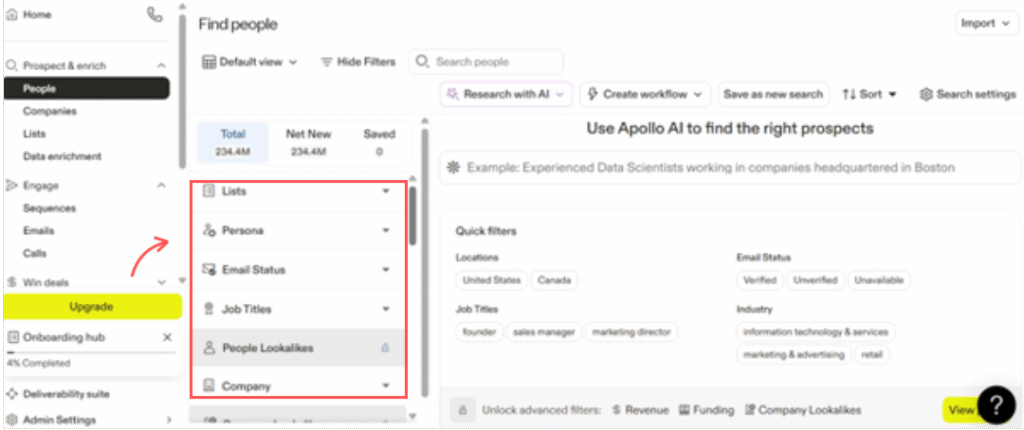Screen dimensions: 1024x430
Task: Expand Admin Settings submenu arrow
Action: [x=169, y=420]
